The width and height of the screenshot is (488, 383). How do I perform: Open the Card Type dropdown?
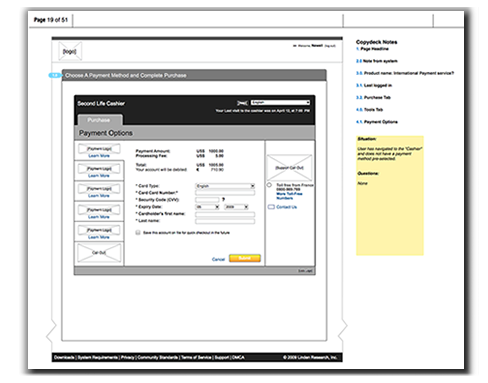(225, 186)
